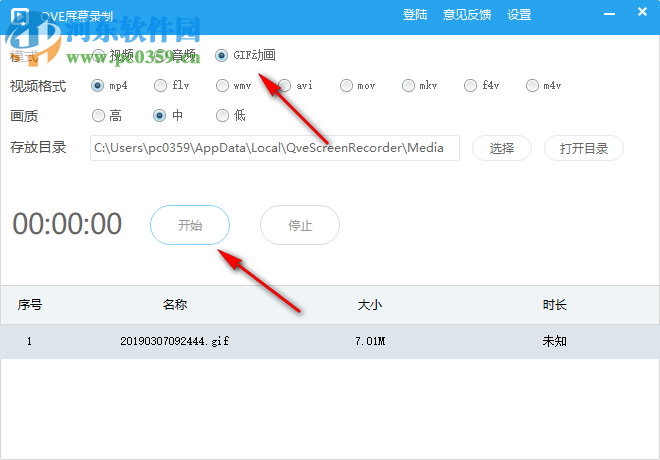
Task: Open the 登陆 login link
Action: (x=415, y=15)
